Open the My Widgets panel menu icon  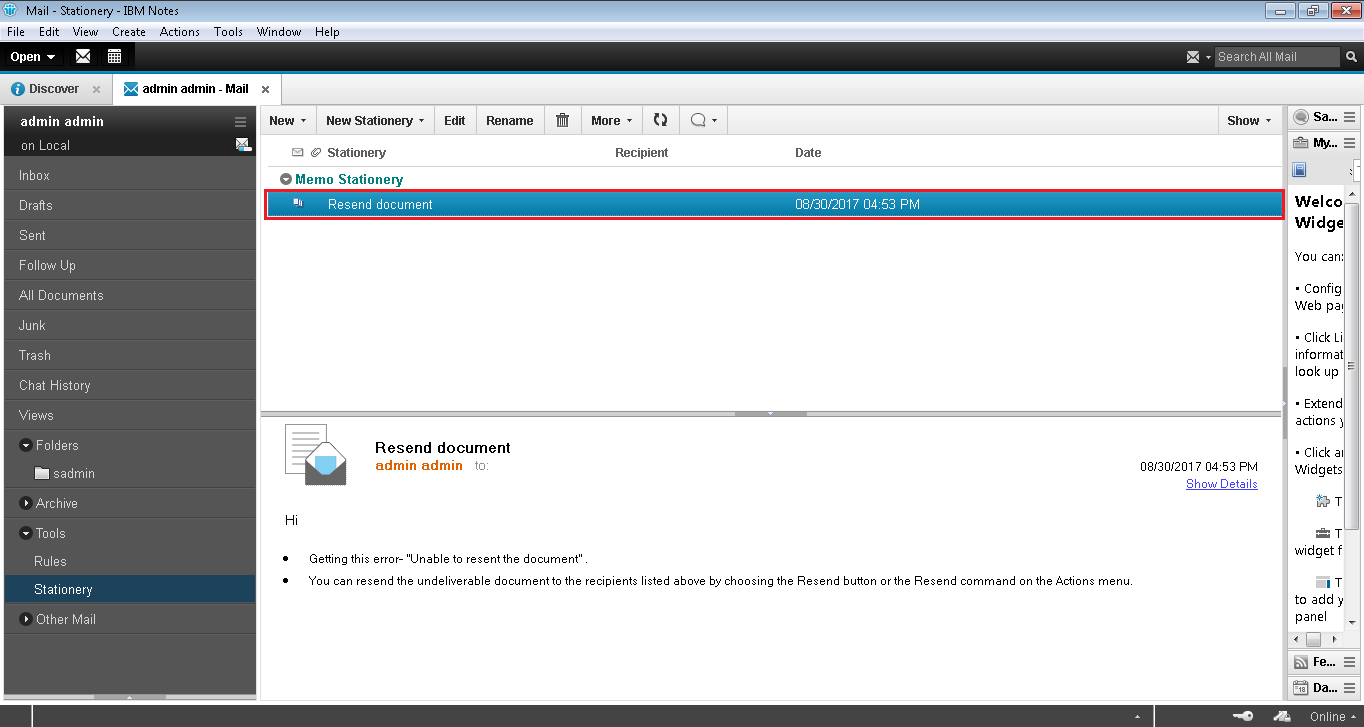tap(1350, 143)
